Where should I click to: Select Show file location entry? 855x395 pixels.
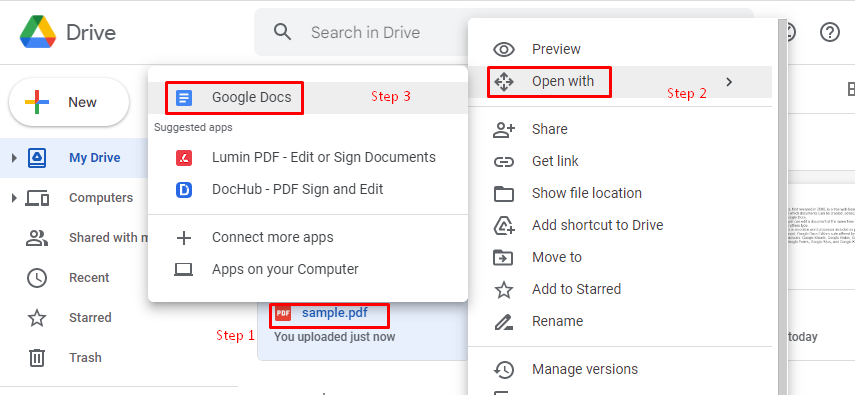[x=620, y=194]
